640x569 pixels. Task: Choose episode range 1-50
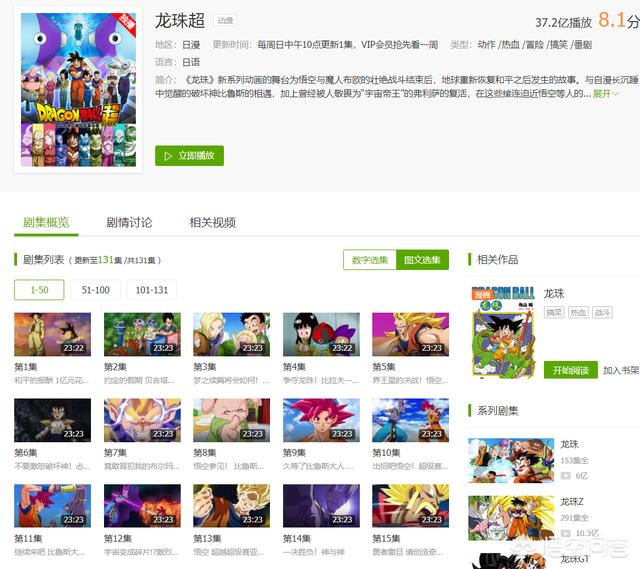tap(39, 290)
